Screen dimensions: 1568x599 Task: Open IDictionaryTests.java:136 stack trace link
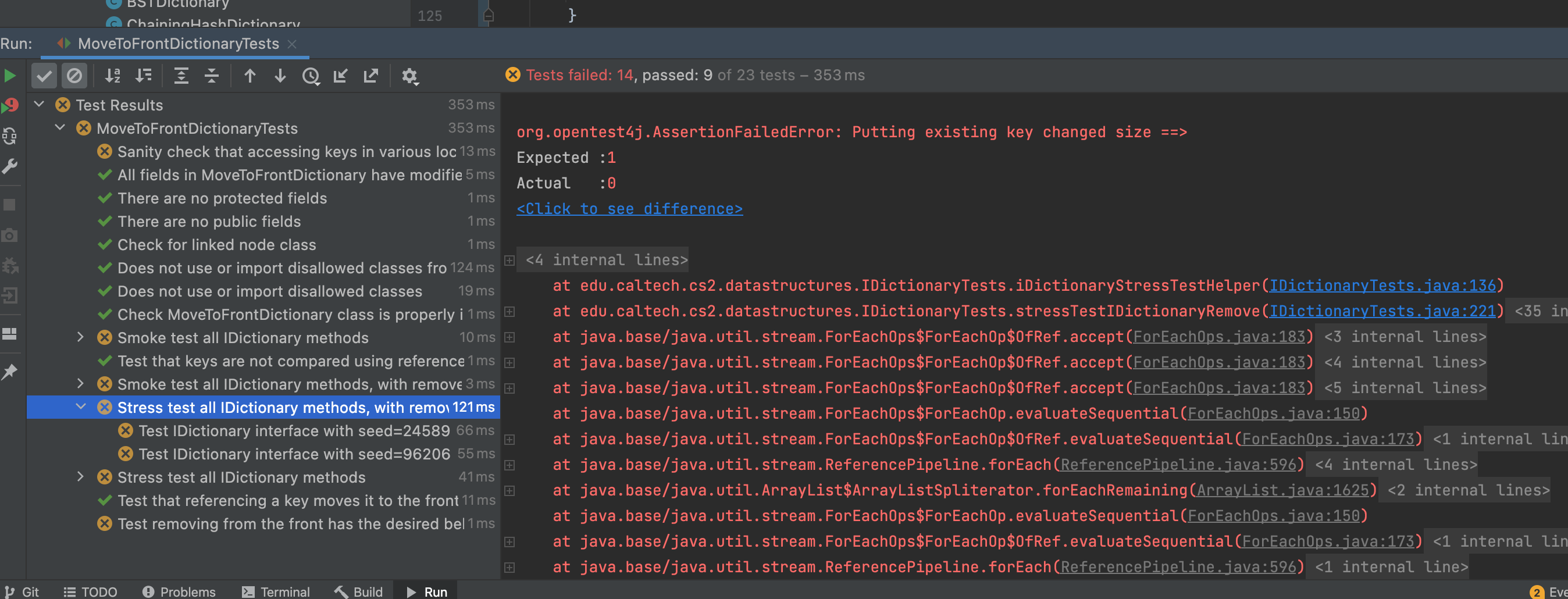[x=1382, y=286]
